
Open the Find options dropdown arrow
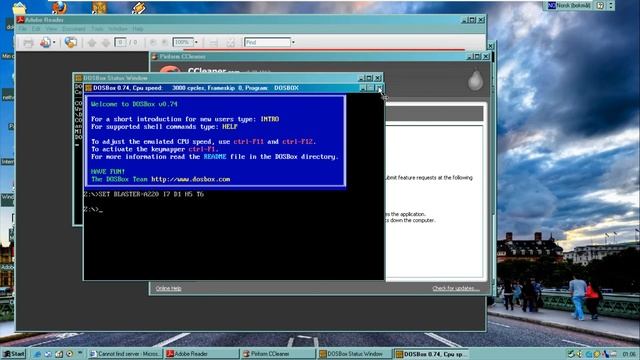293,42
